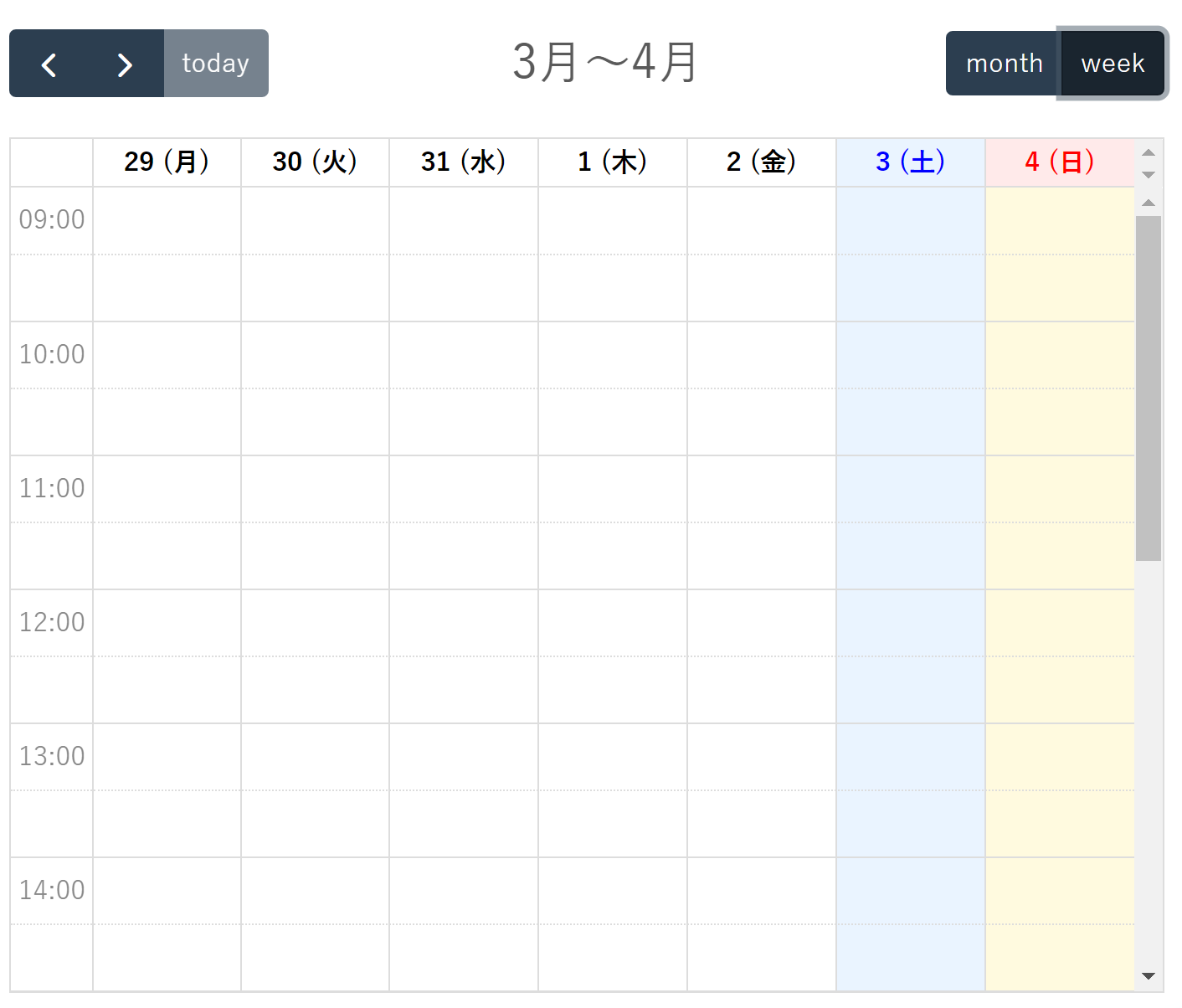Go to the previous week using the left chevron
The height and width of the screenshot is (1008, 1182).
coord(49,64)
